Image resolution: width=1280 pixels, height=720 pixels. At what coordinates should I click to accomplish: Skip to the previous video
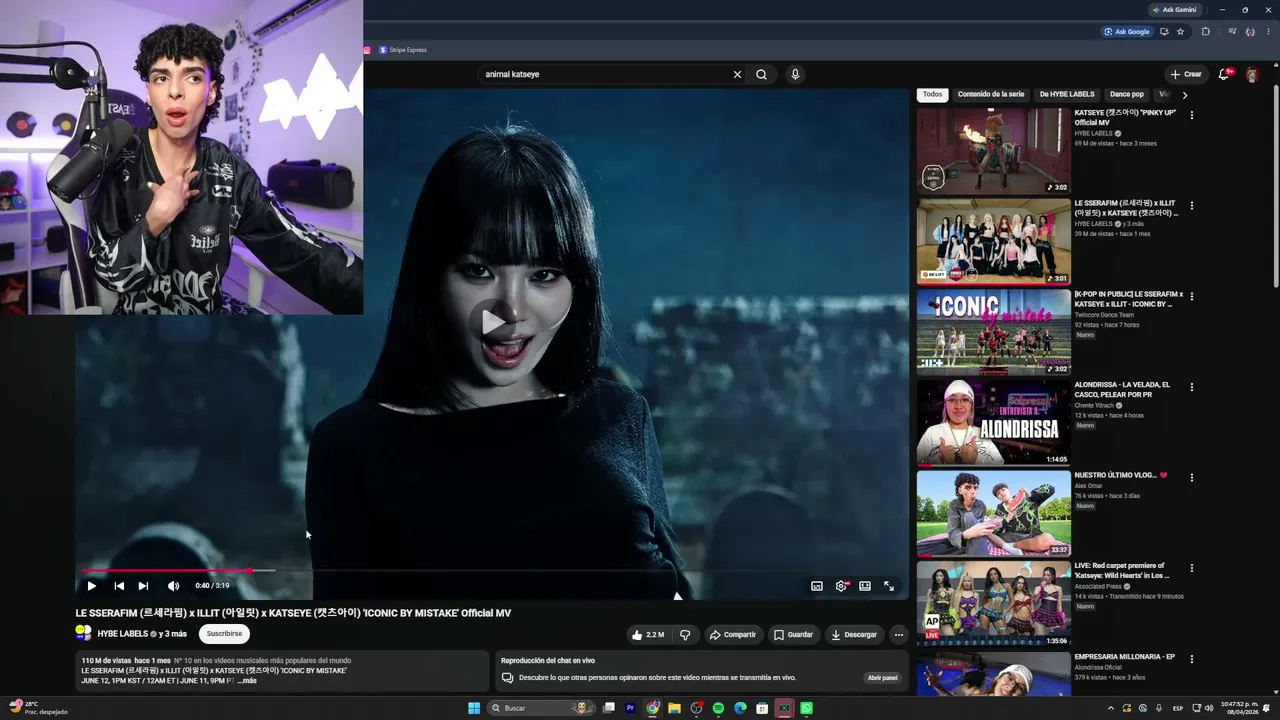coord(119,586)
